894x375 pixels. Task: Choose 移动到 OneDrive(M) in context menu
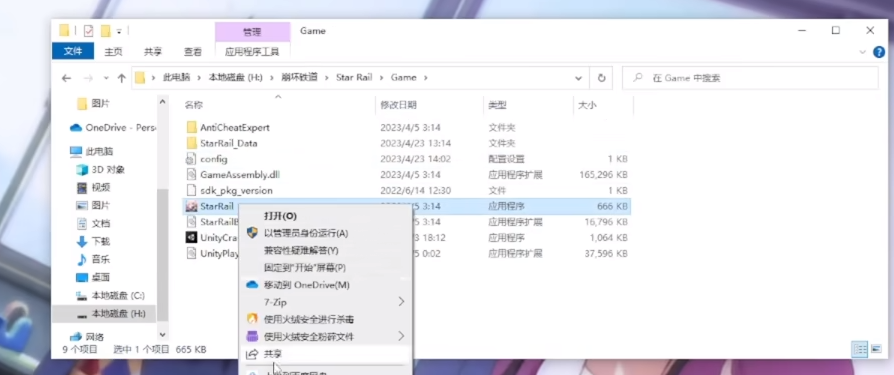[325, 284]
